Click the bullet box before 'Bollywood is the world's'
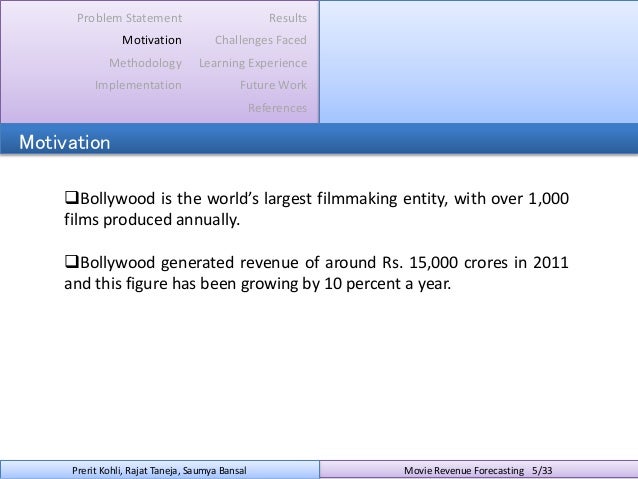 click(x=71, y=198)
